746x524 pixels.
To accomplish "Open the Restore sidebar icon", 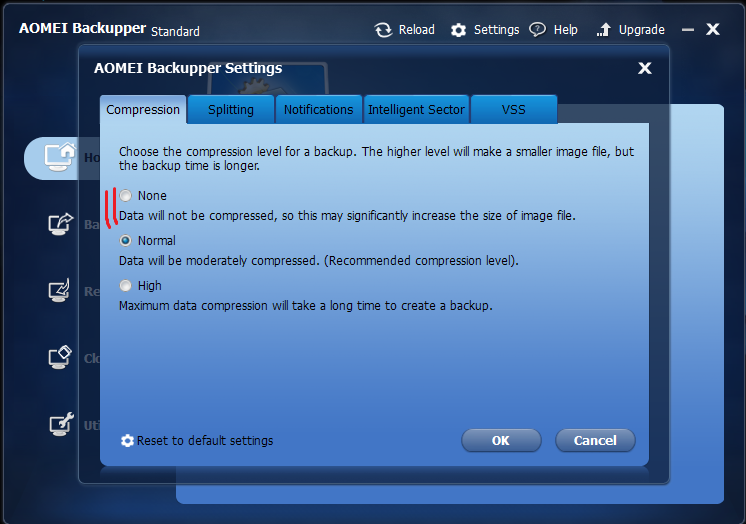I will pos(59,290).
